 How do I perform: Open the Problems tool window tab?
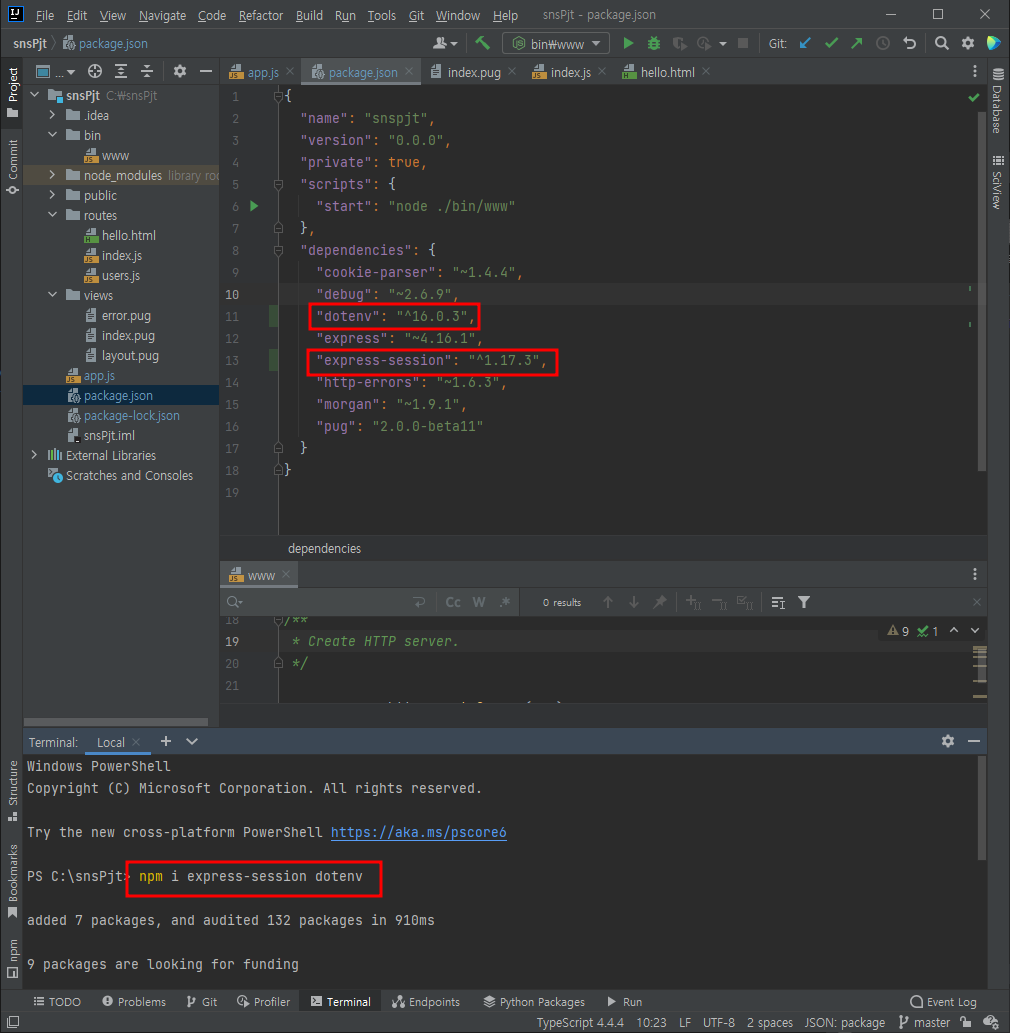pyautogui.click(x=134, y=1002)
